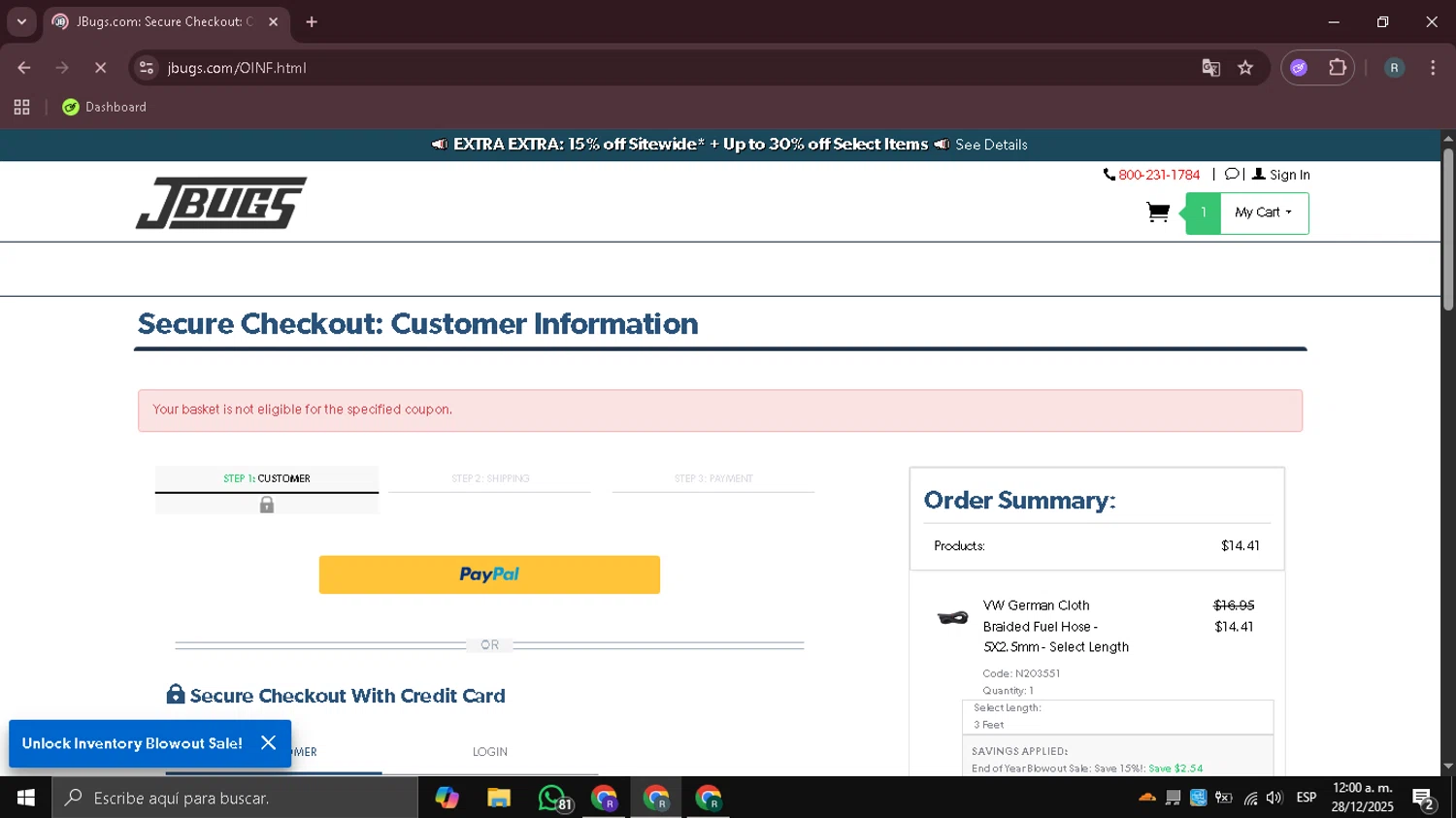This screenshot has width=1456, height=818.
Task: Open the purple extension icon
Action: 1299,68
